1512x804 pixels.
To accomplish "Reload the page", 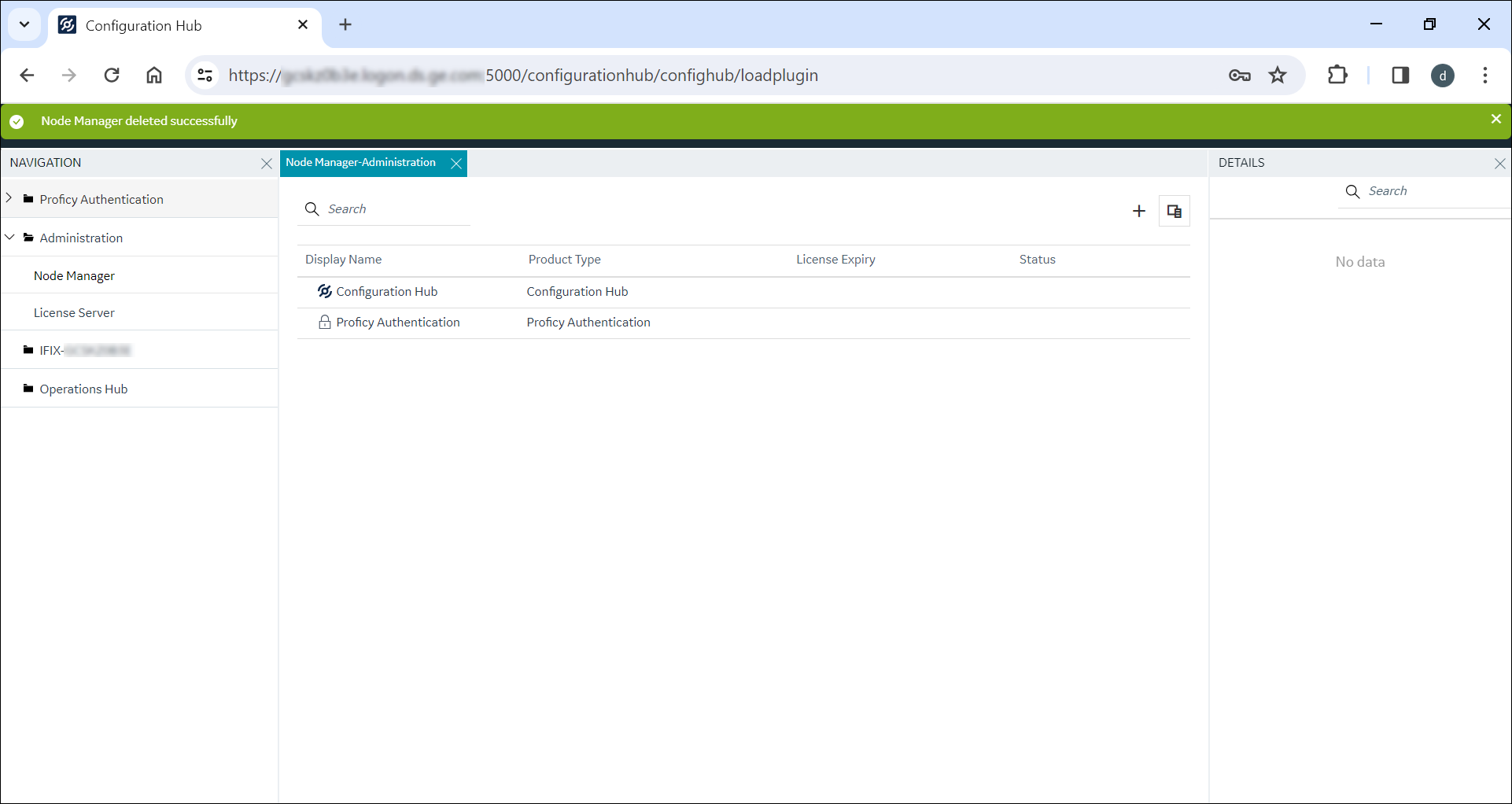I will coord(112,76).
